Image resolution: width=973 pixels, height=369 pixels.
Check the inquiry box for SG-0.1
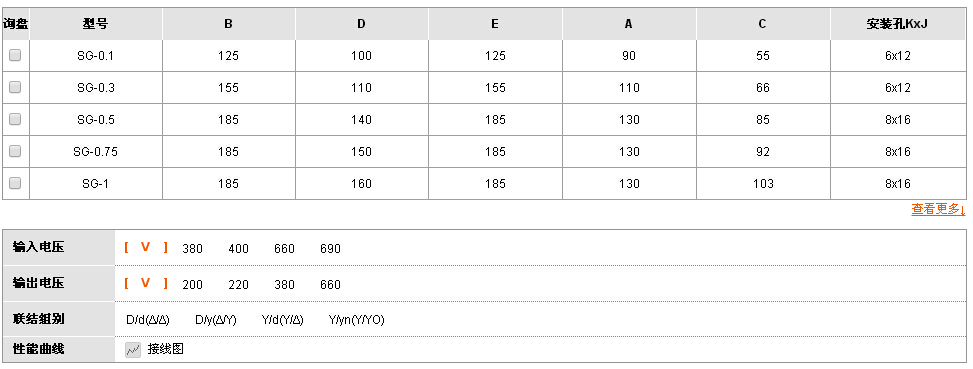(15, 55)
